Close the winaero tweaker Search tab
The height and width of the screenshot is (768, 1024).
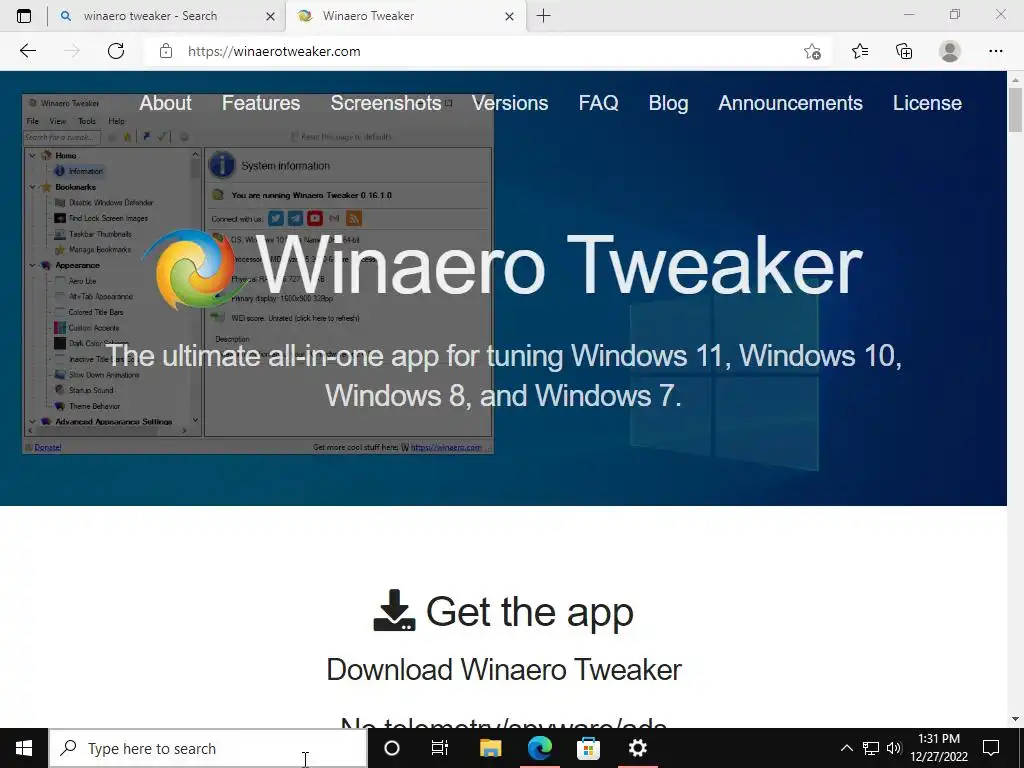(270, 16)
